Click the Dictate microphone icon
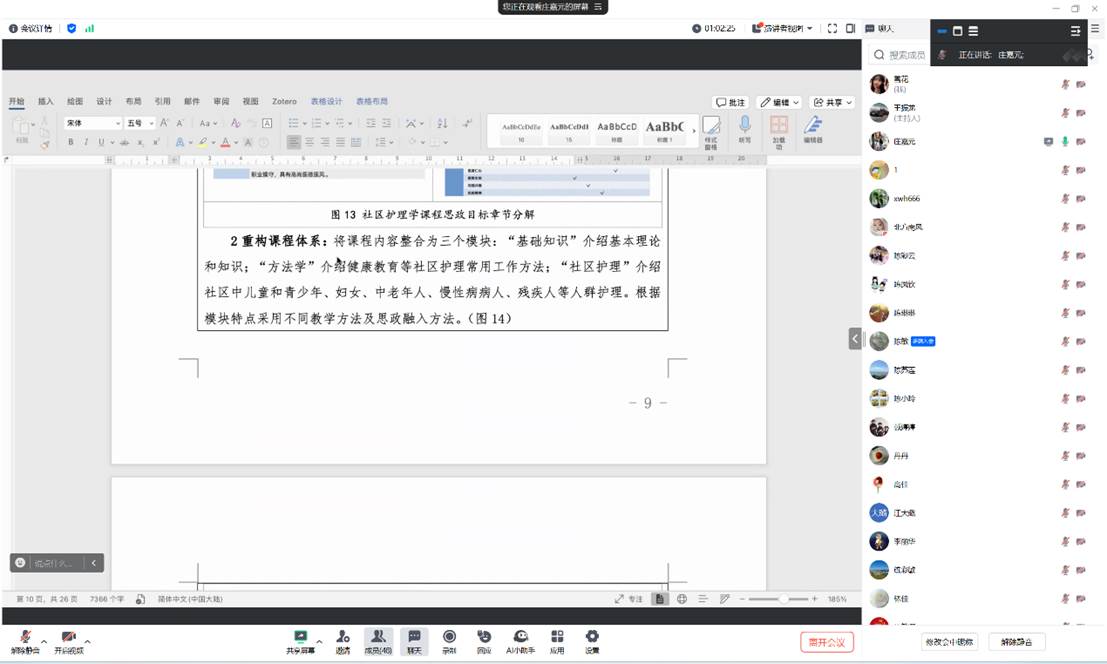 744,130
